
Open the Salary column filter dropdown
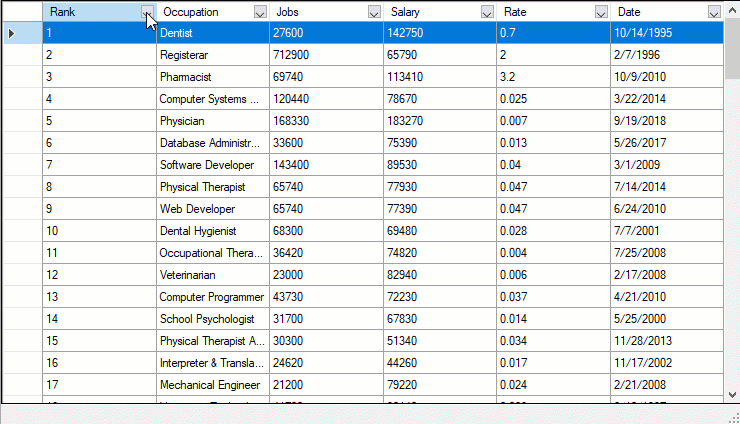pos(487,12)
